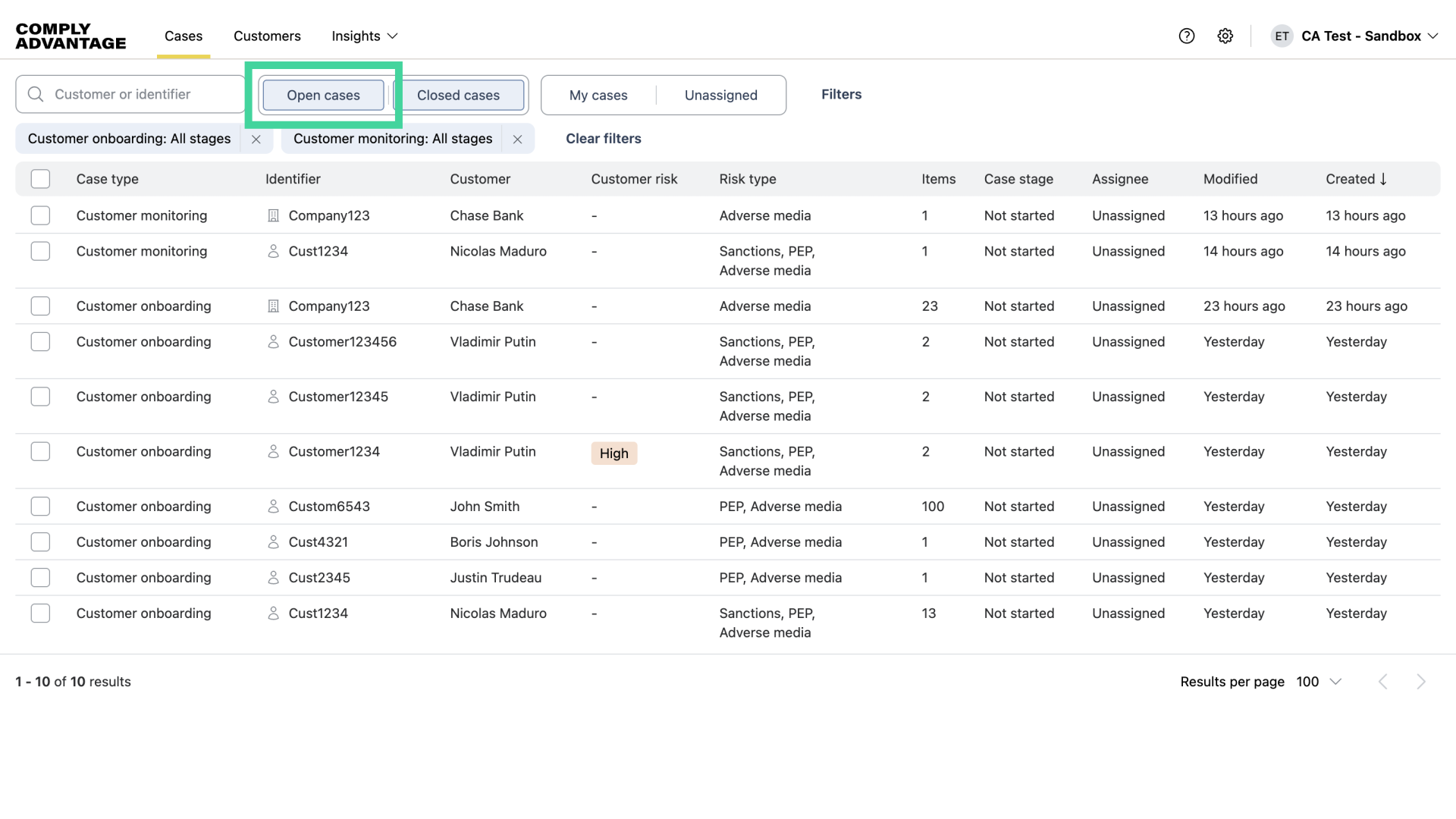Open the help question mark icon
1456x819 pixels.
coord(1187,36)
